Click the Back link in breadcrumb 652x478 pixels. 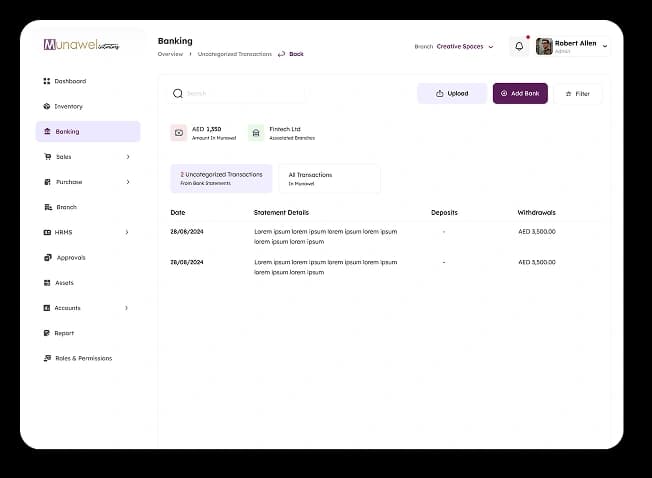[x=296, y=54]
